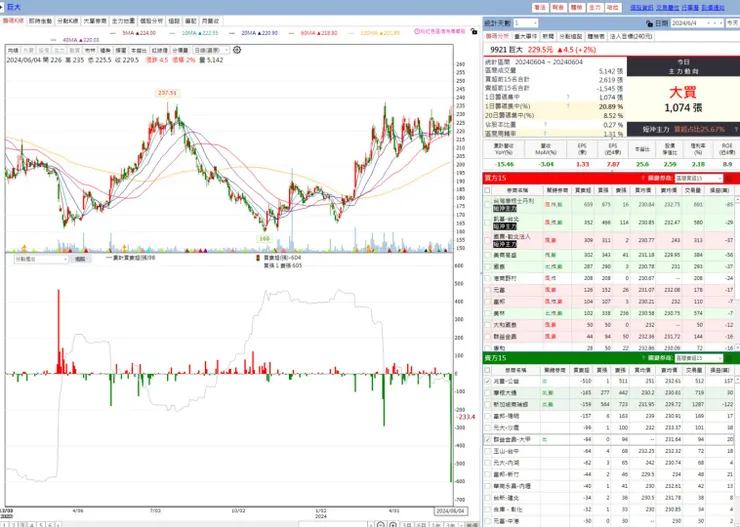Toggle 本益比 chart overlay button
This screenshot has height=527, width=740.
pyautogui.click(x=139, y=50)
